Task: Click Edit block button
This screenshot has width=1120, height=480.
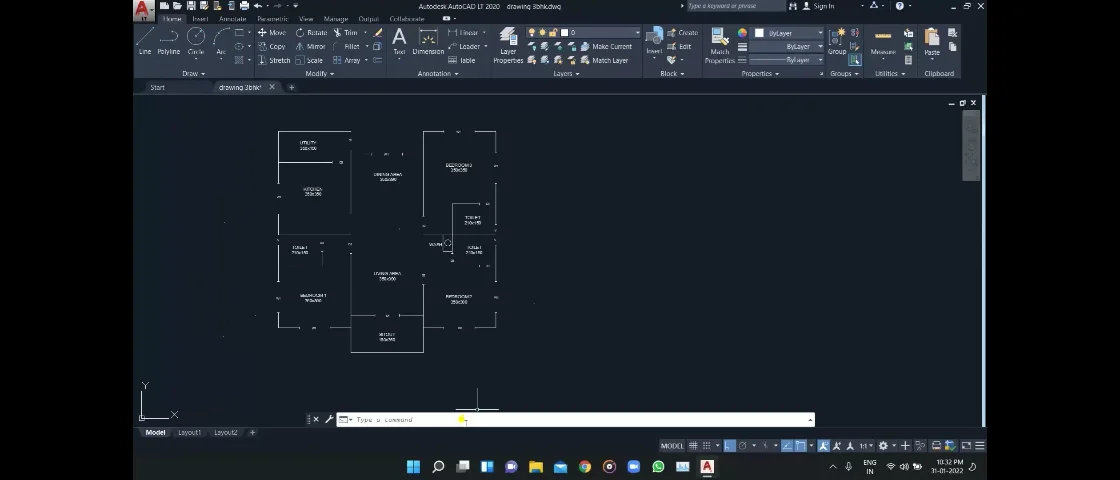Action: tap(679, 46)
